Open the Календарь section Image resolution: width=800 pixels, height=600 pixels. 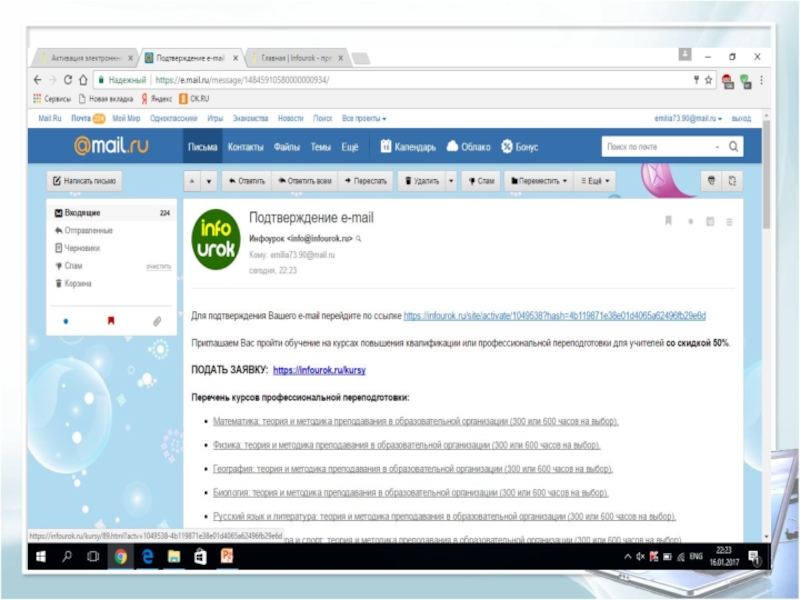pyautogui.click(x=408, y=147)
